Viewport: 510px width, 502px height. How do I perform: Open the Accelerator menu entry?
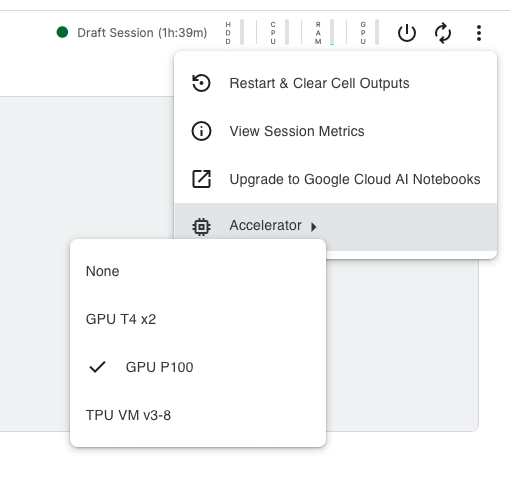point(336,227)
